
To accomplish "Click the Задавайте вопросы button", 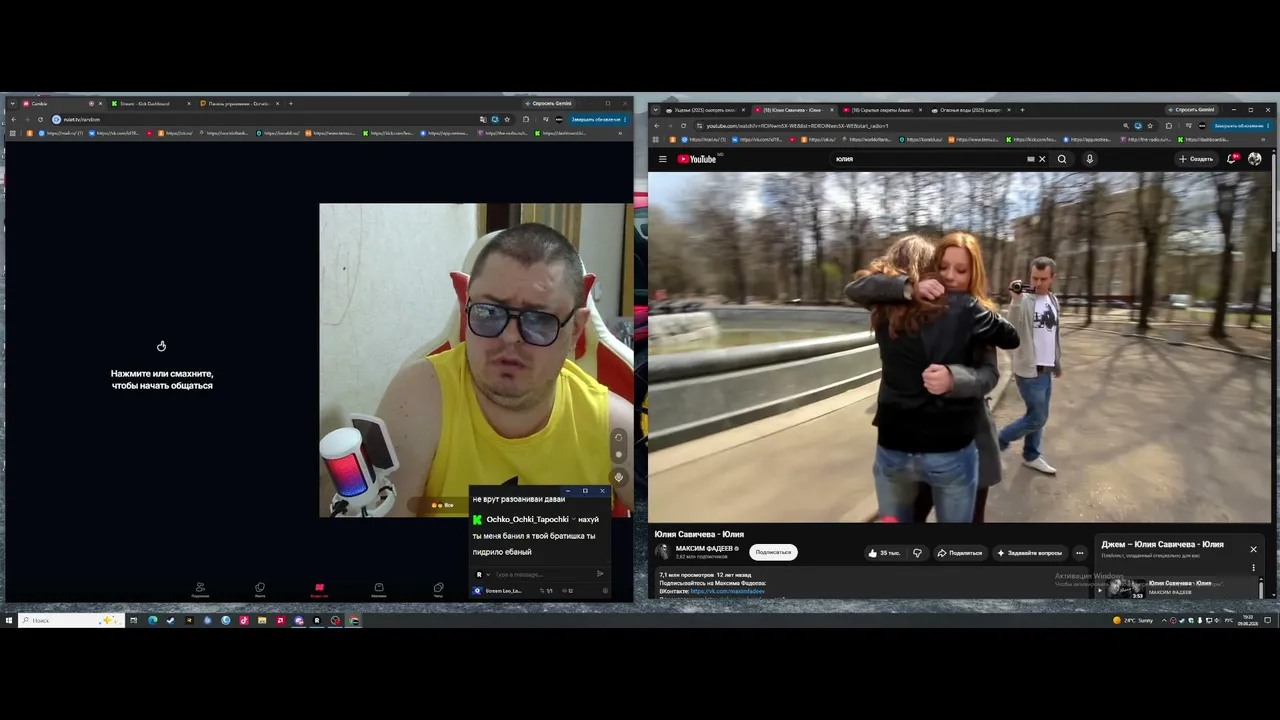I will tap(1030, 553).
